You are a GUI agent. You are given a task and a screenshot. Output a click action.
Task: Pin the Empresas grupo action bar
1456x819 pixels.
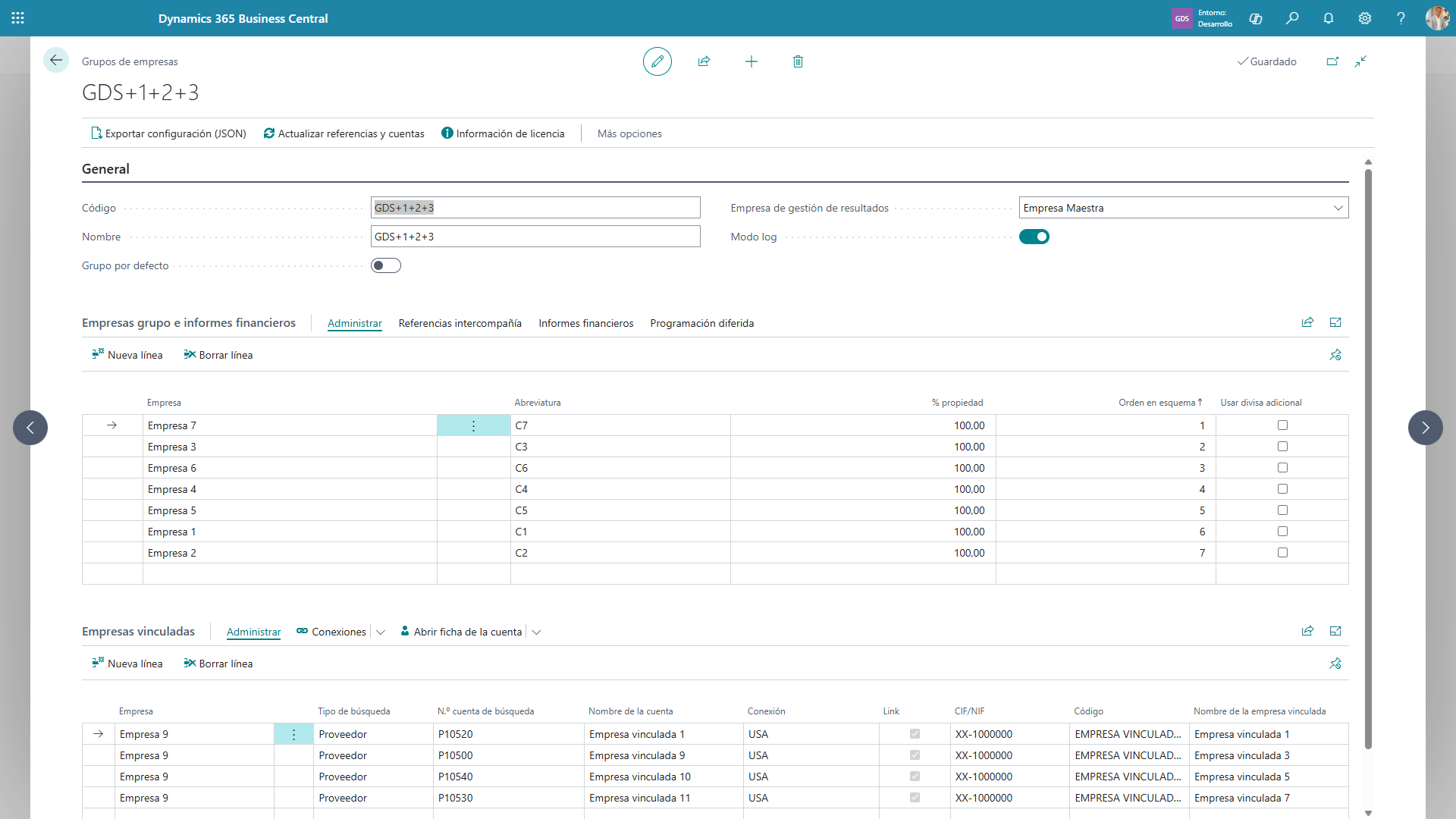click(1335, 355)
